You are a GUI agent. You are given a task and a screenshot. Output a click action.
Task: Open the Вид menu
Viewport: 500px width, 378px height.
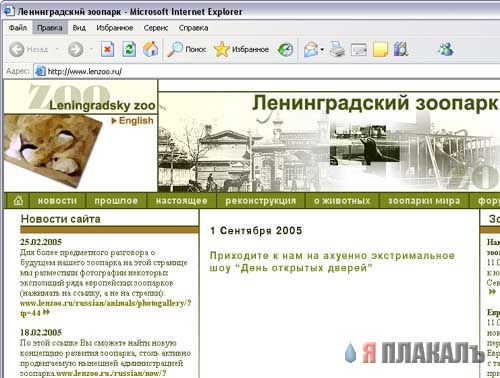point(79,28)
